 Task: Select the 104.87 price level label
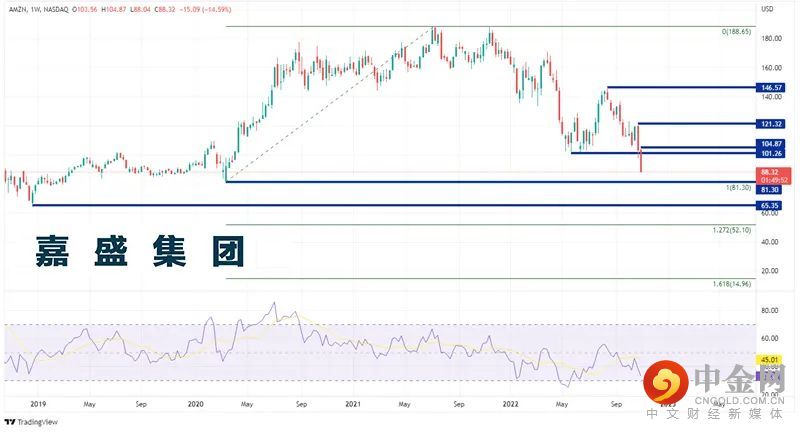pos(771,144)
